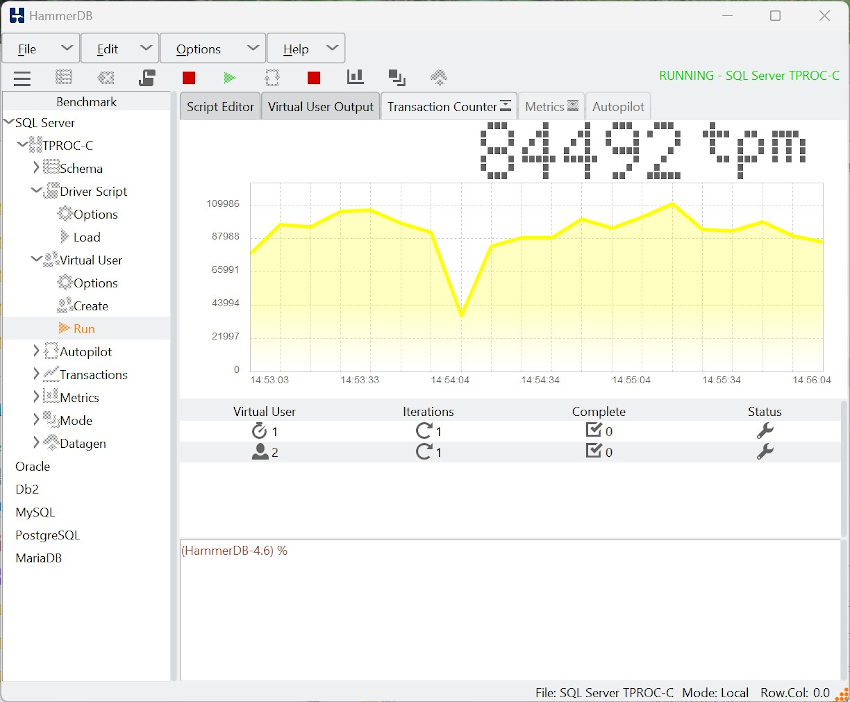The height and width of the screenshot is (702, 850).
Task: Click the status wrench for virtual user 1
Action: (x=765, y=431)
